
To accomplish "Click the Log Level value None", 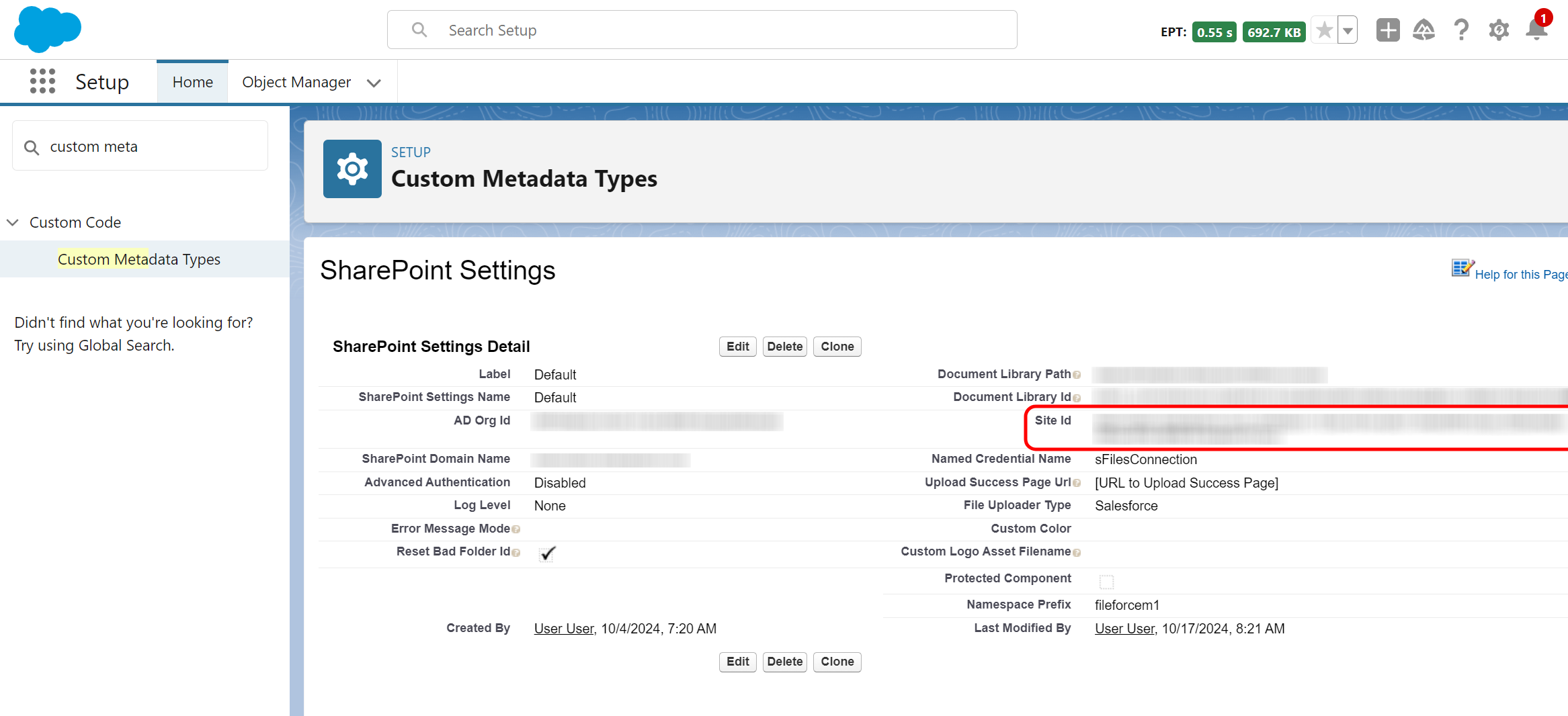I will point(550,506).
